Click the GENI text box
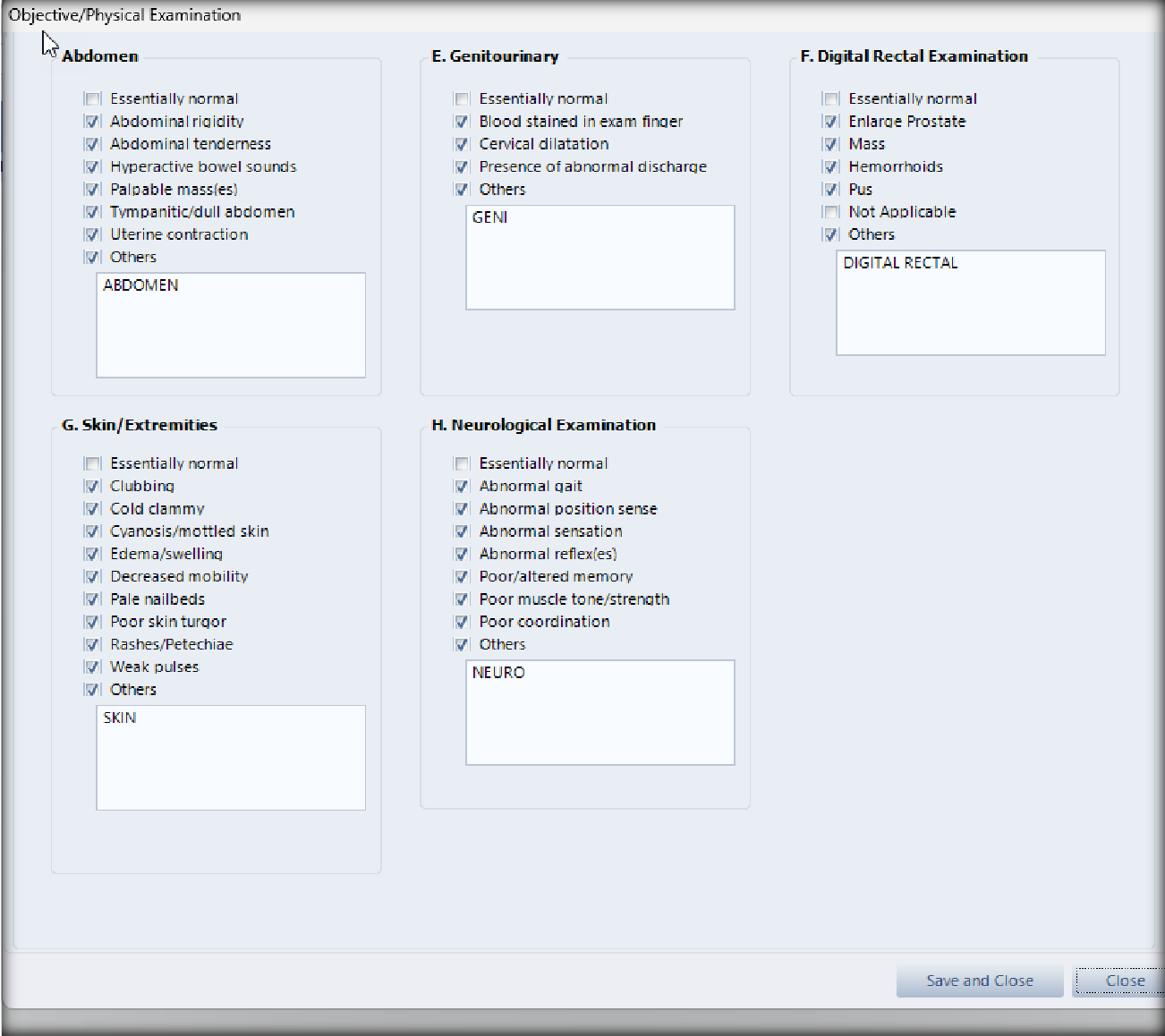This screenshot has height=1036, width=1165. (600, 258)
